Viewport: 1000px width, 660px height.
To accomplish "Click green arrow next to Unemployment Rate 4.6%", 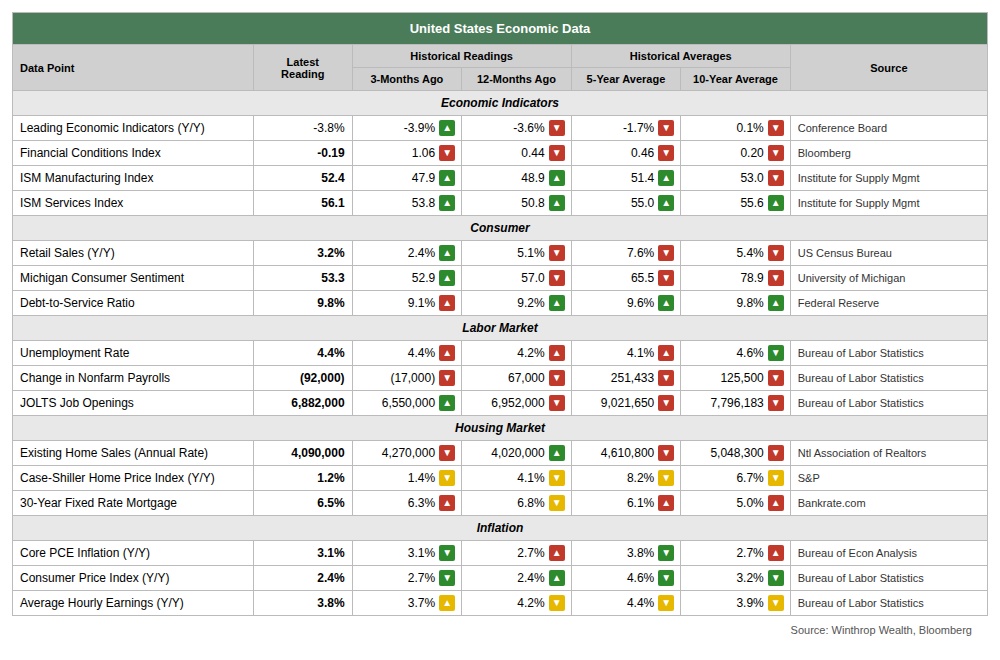I will pyautogui.click(x=775, y=353).
